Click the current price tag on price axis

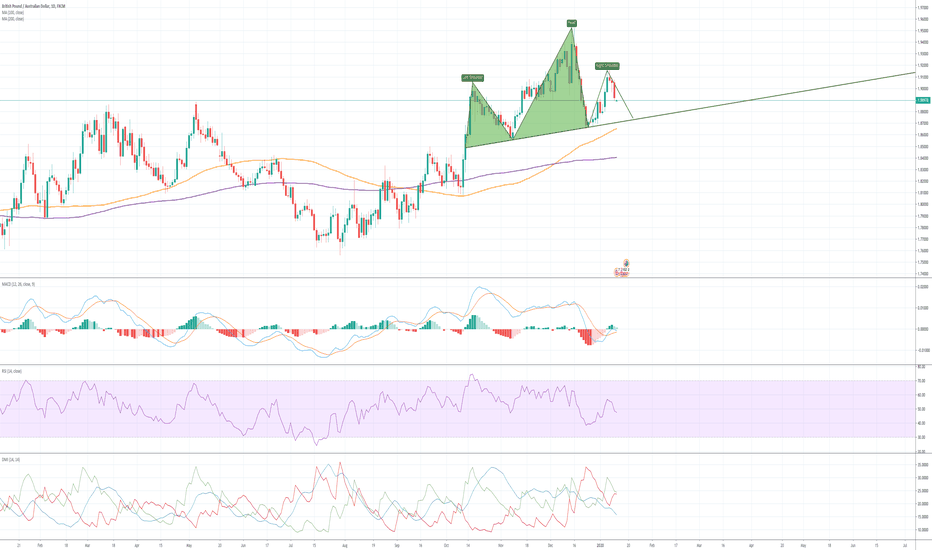click(x=921, y=100)
